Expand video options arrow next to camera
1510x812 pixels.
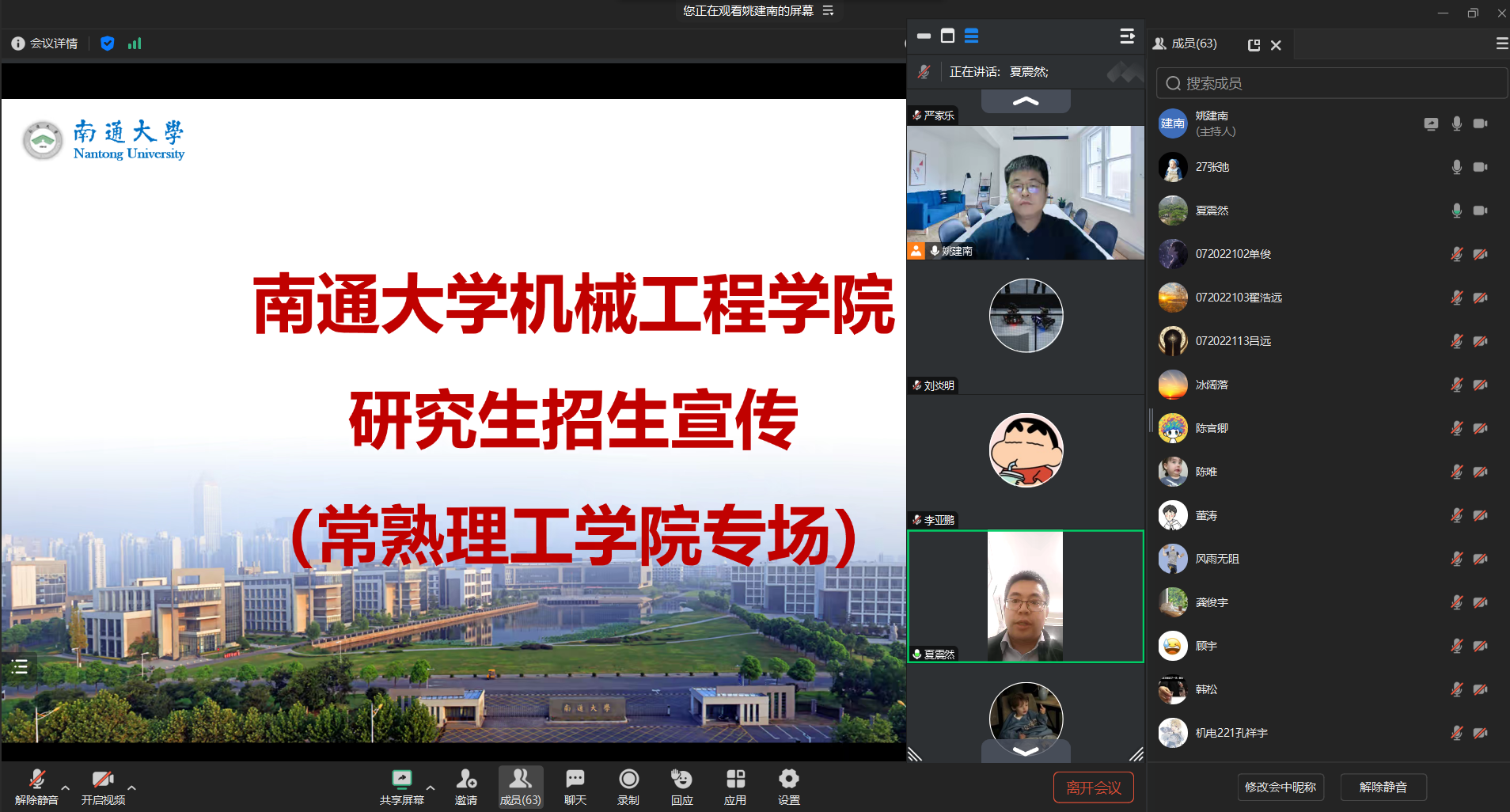click(x=132, y=788)
